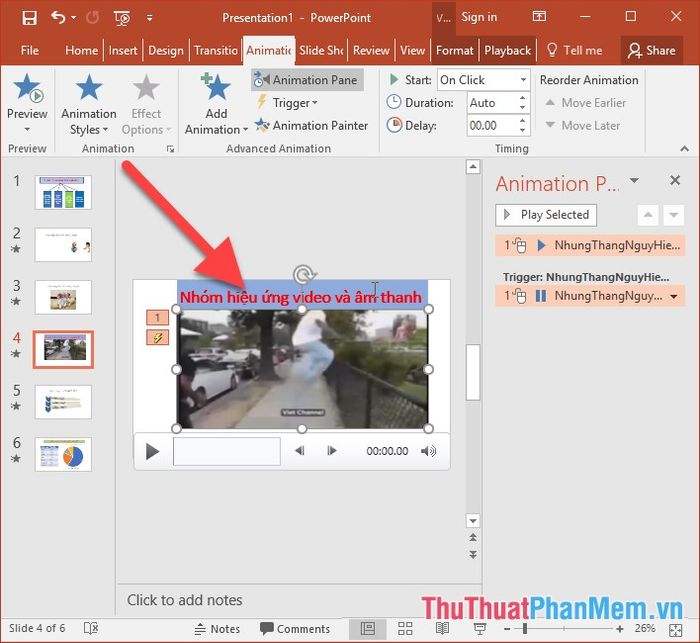The width and height of the screenshot is (700, 643).
Task: Open Animation Styles gallery
Action: pos(89,104)
